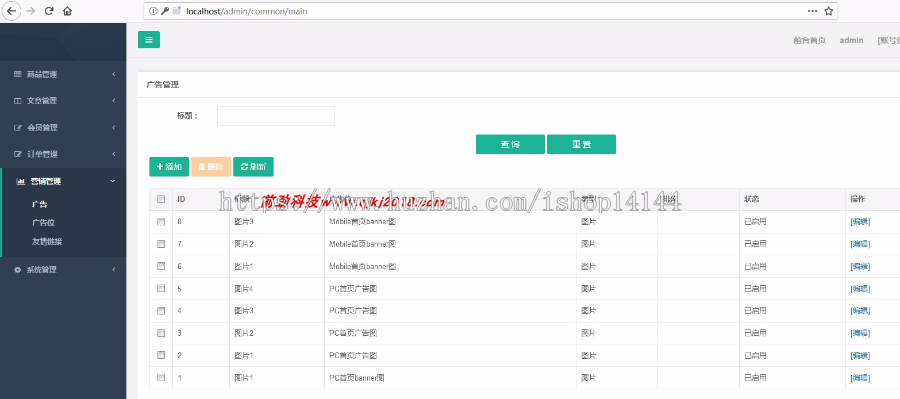Viewport: 900px width, 399px height.
Task: Click the orange 删除 delete button
Action: pos(211,166)
